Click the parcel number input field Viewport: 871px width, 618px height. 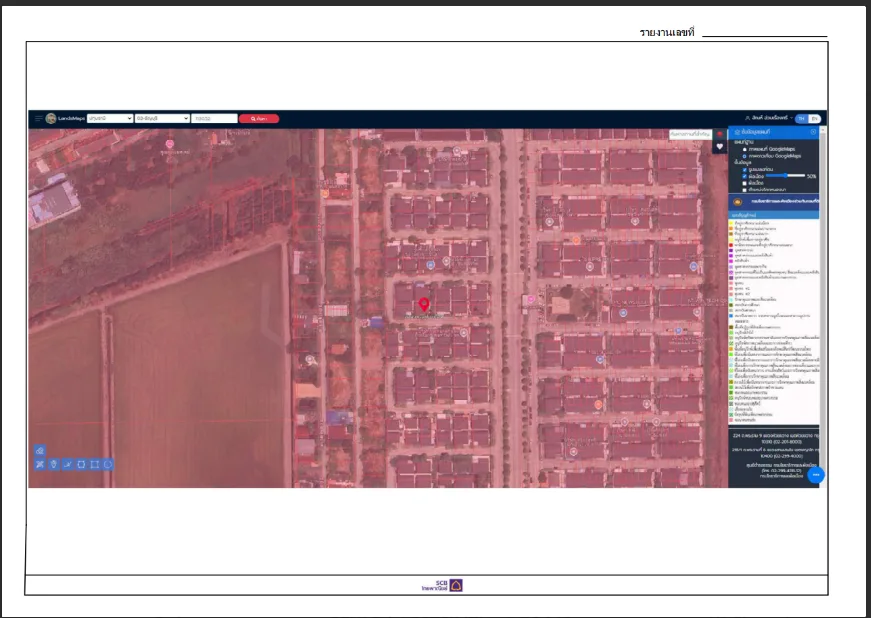(214, 118)
